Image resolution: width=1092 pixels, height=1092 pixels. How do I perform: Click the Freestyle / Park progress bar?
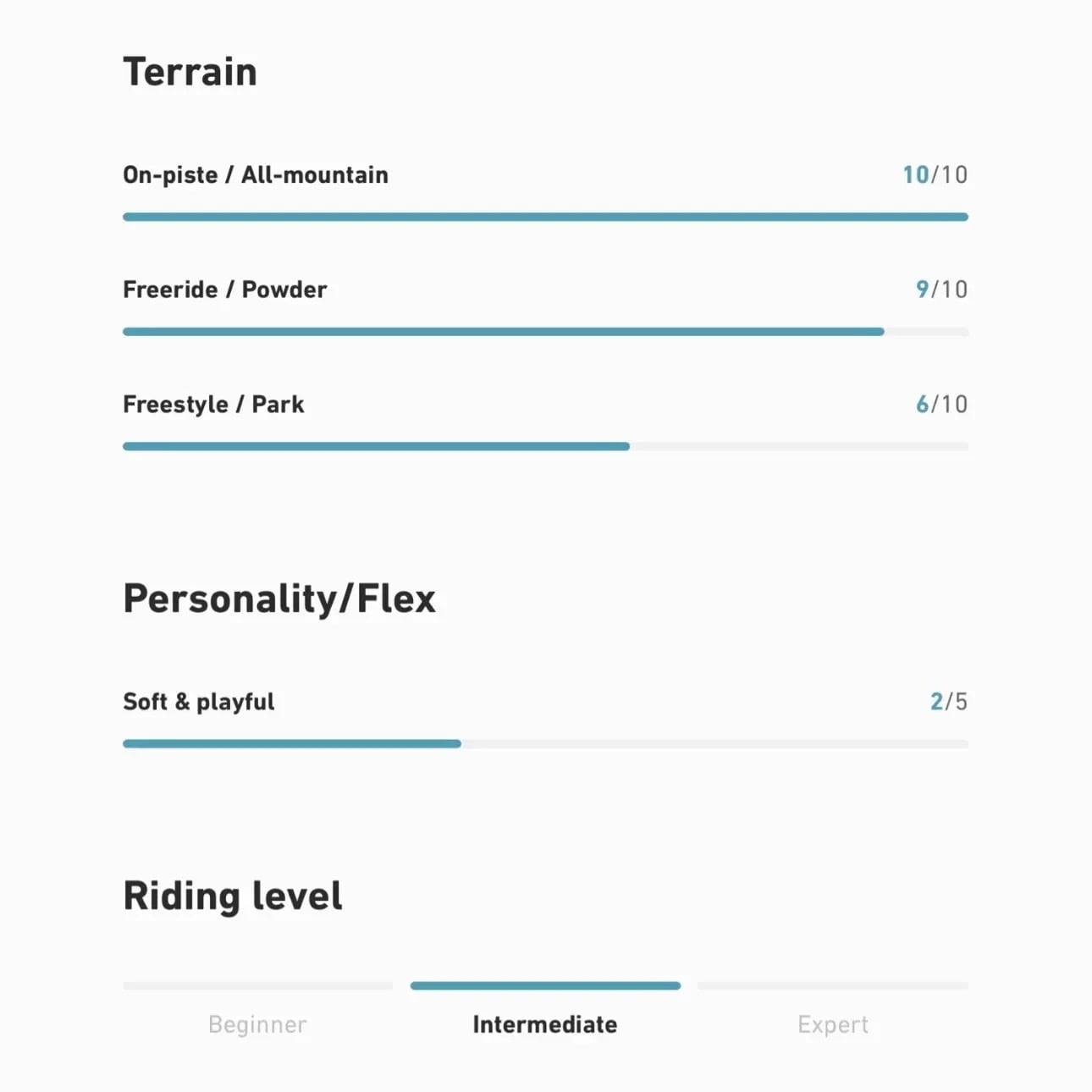click(x=545, y=447)
